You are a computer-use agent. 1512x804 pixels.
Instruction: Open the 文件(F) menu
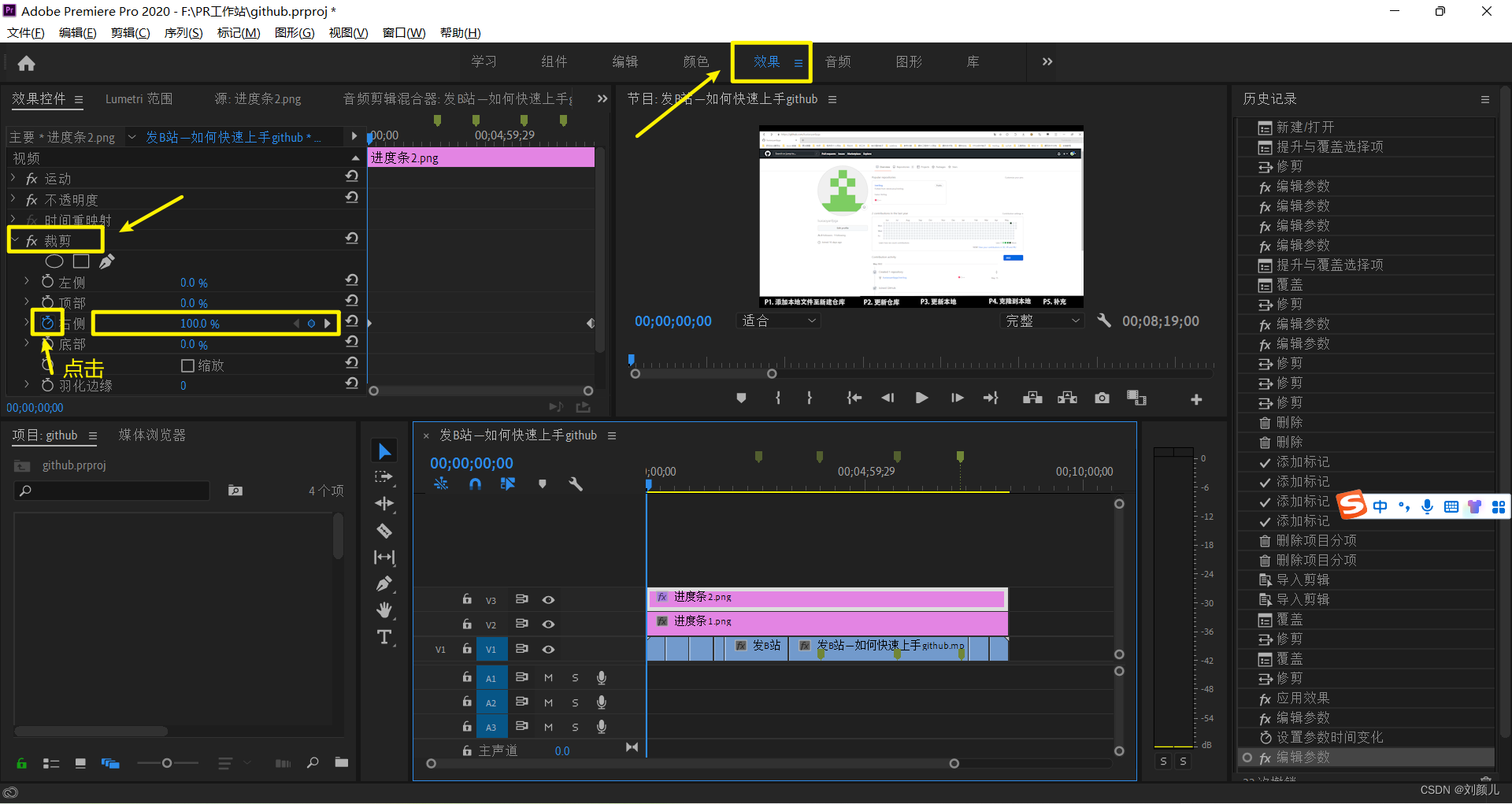coord(25,32)
